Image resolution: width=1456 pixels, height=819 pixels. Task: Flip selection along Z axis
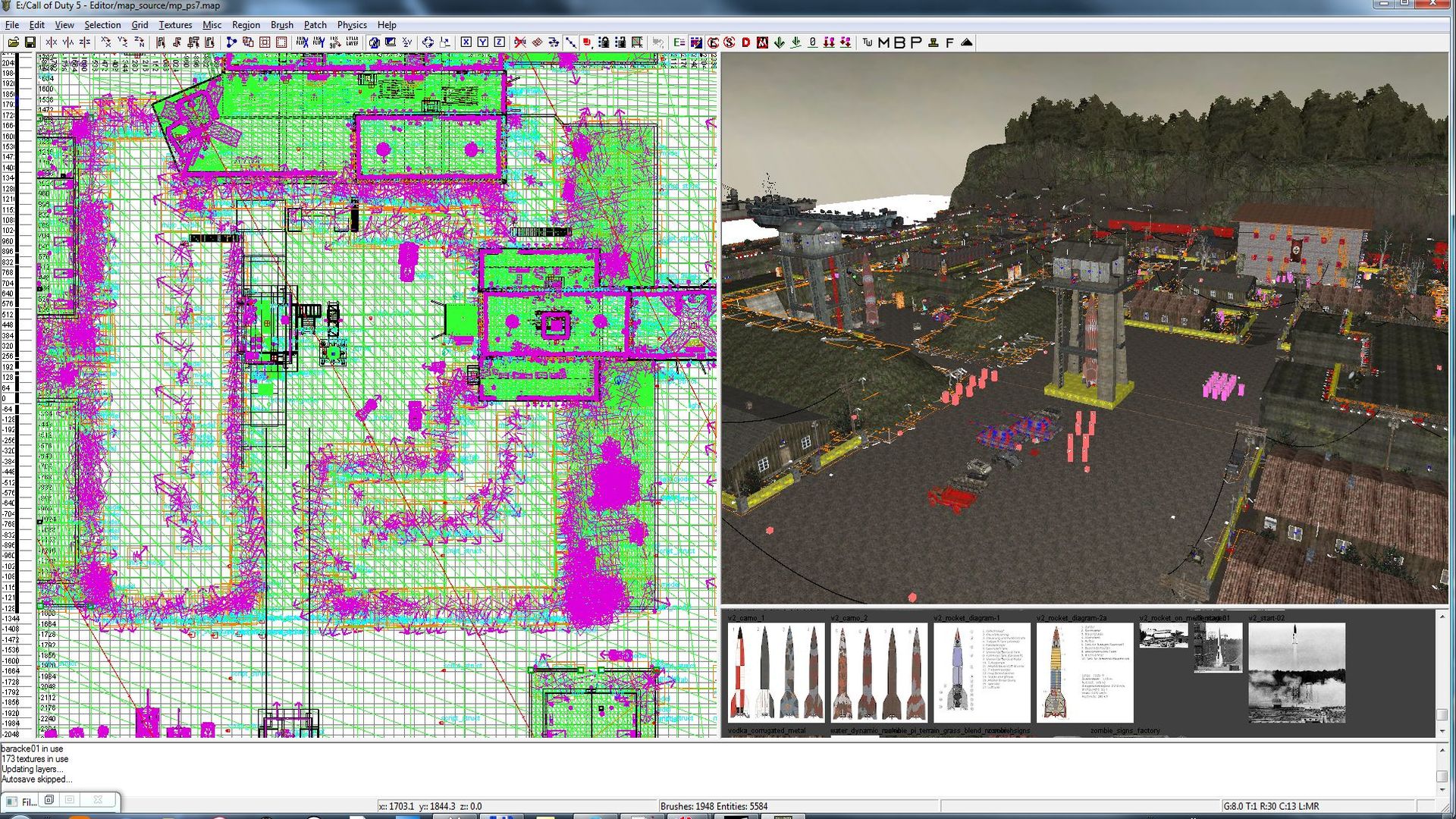tap(85, 42)
